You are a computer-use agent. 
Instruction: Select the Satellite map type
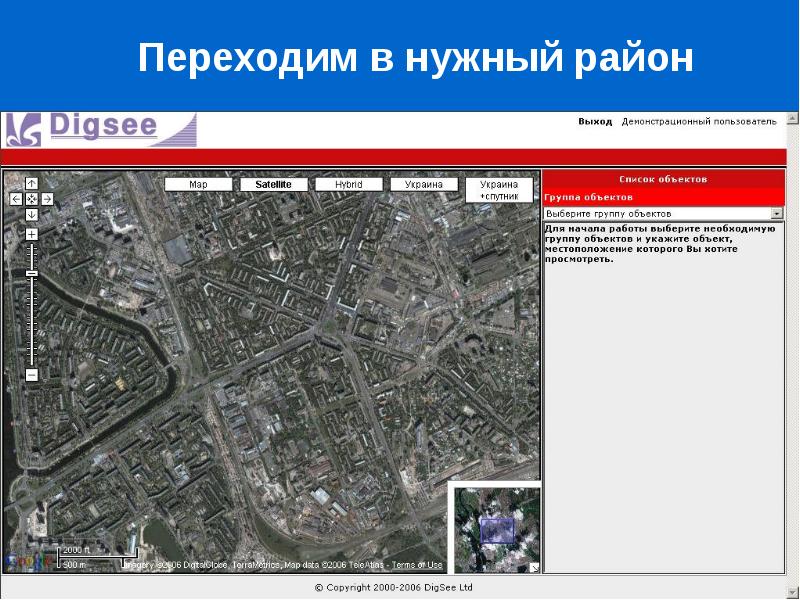273,185
